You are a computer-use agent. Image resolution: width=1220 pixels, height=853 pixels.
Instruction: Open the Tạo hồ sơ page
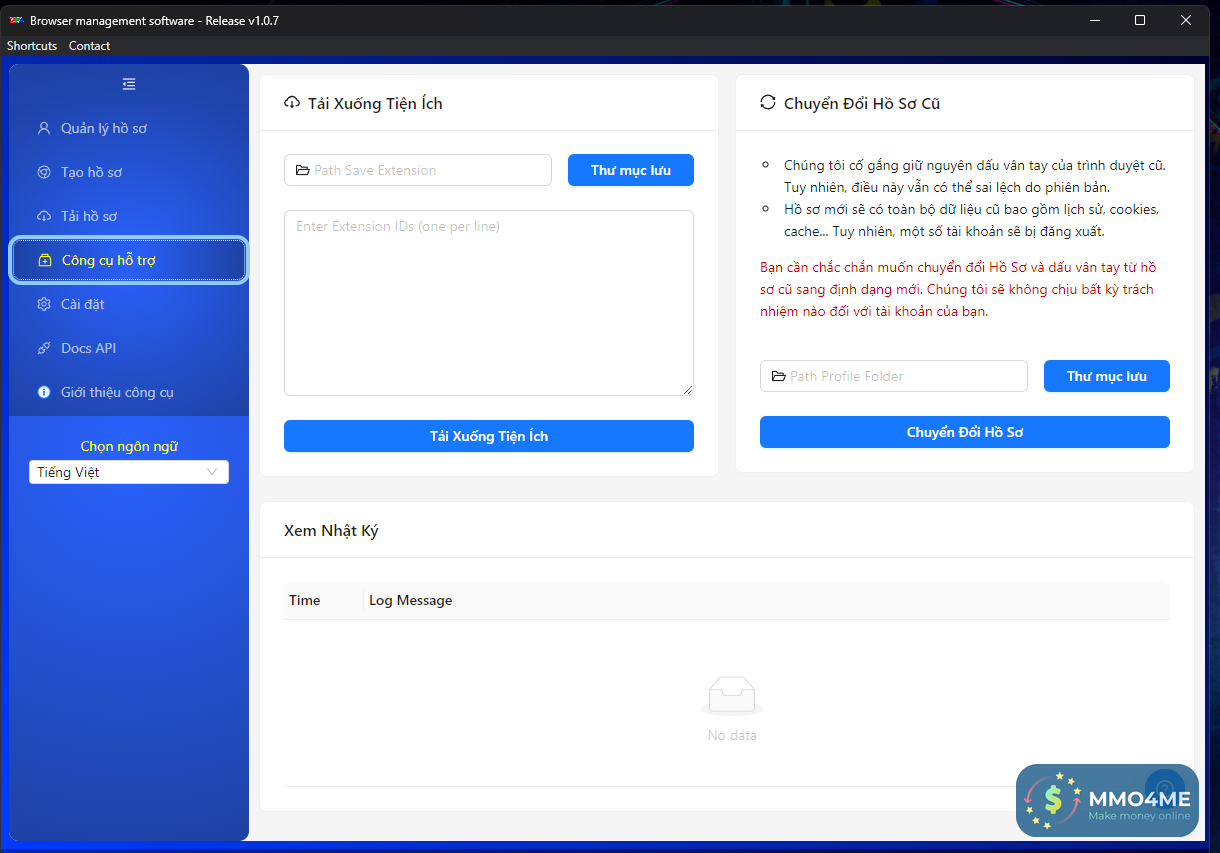tap(129, 172)
